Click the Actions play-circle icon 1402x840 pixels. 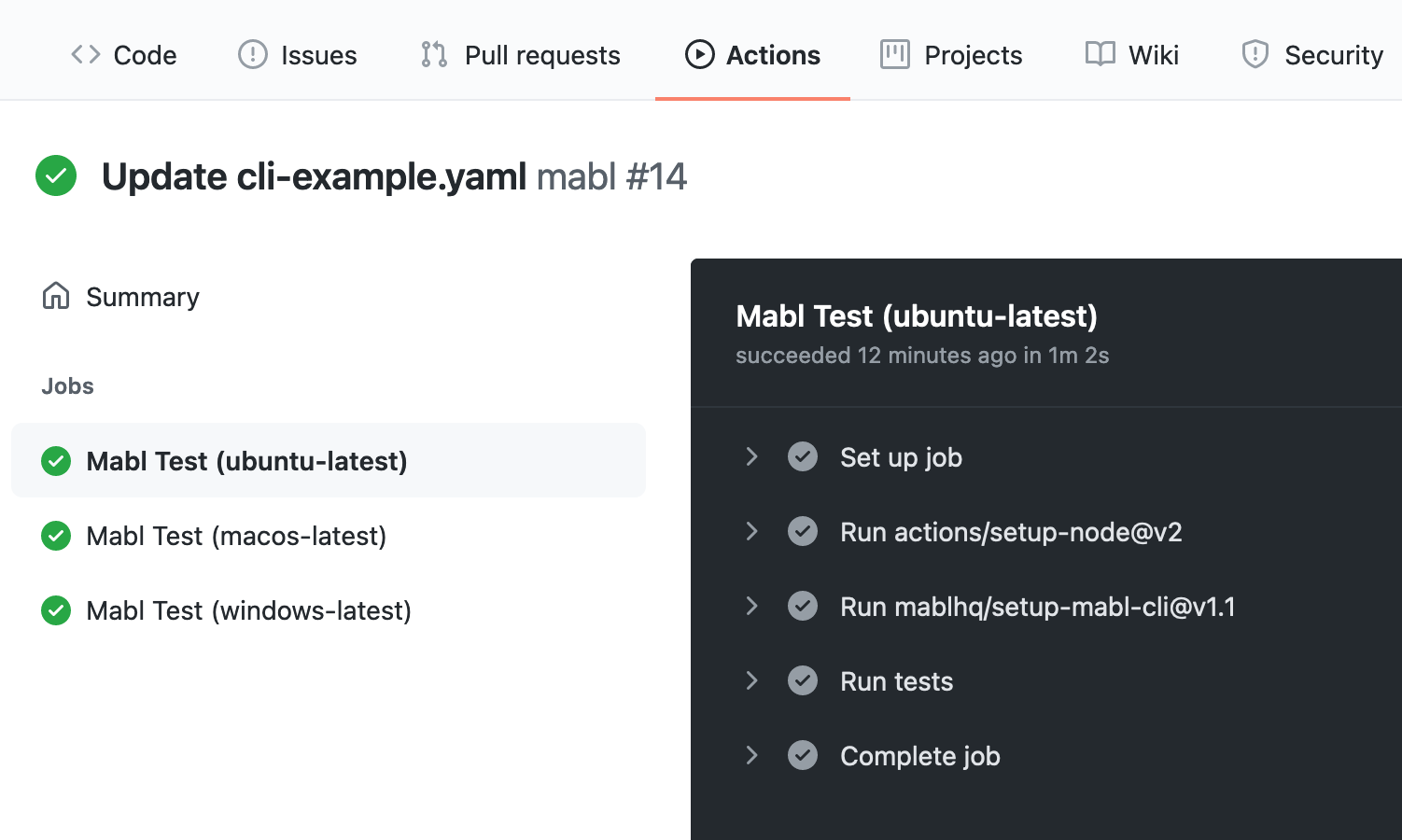(699, 54)
